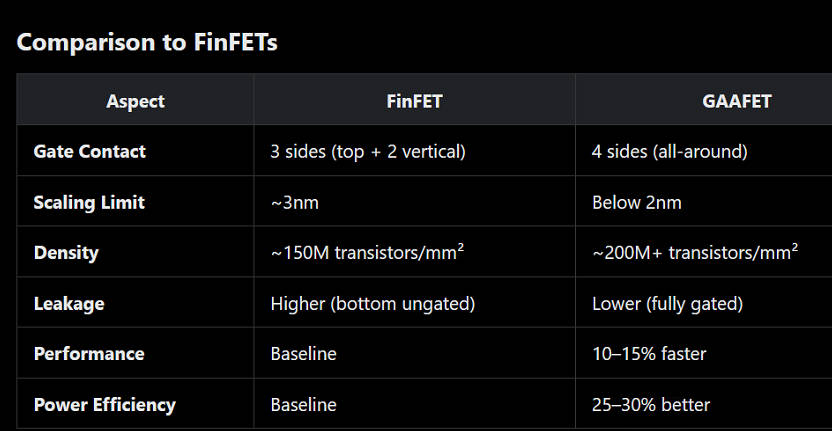
Task: Select the 'Gate Contact' row label
Action: tap(90, 151)
